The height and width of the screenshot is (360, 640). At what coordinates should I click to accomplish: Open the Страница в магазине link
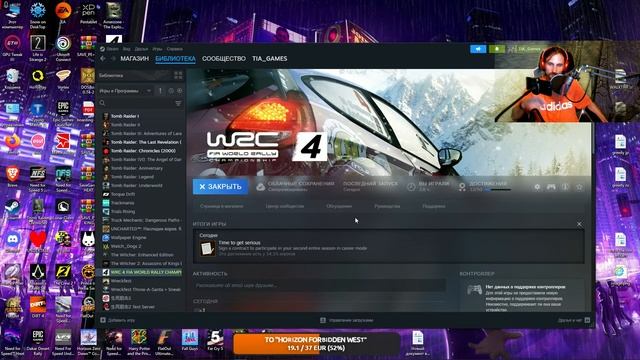coord(222,206)
